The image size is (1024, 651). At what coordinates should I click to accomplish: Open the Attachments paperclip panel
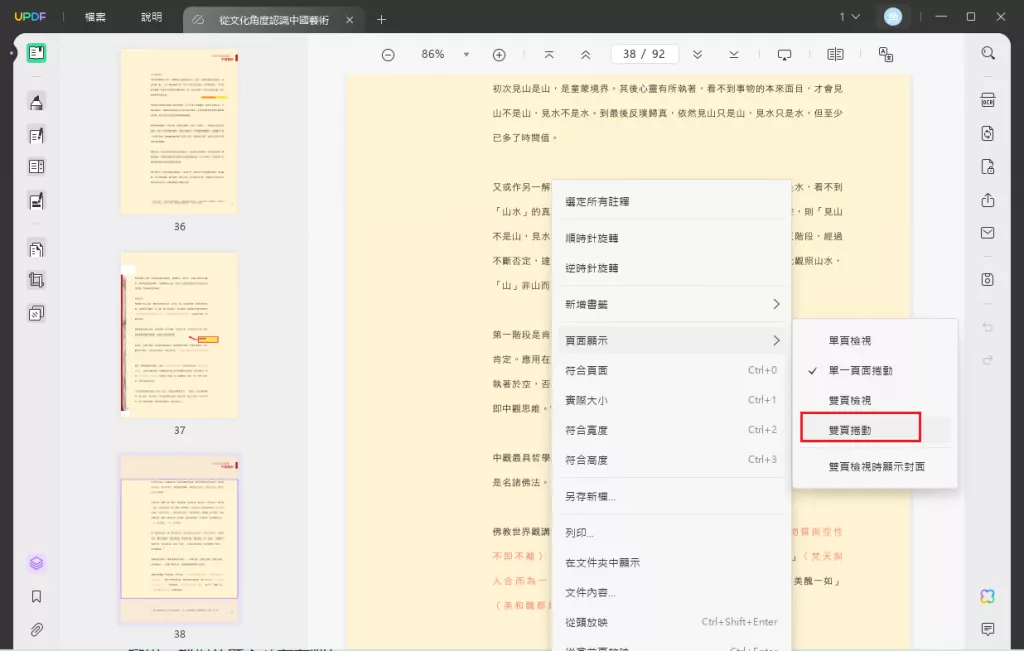click(37, 629)
